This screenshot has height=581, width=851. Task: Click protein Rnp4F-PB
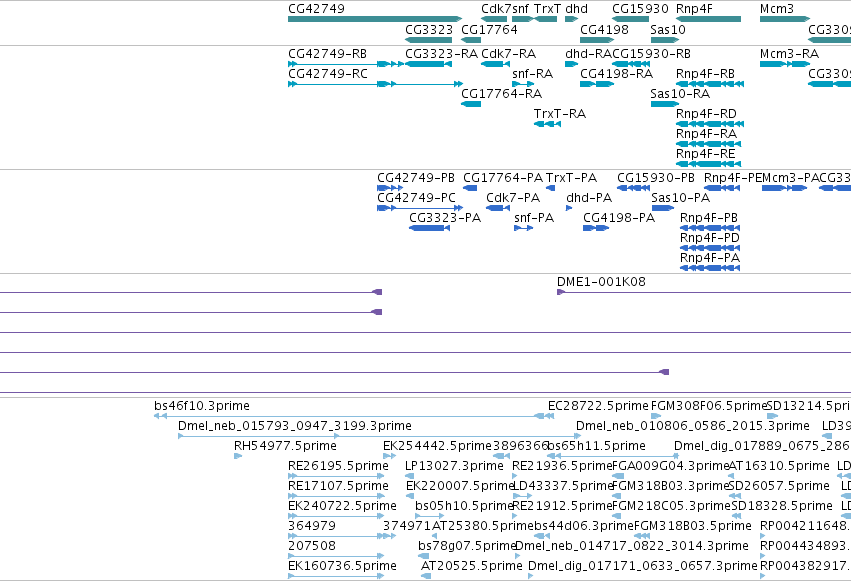[709, 218]
